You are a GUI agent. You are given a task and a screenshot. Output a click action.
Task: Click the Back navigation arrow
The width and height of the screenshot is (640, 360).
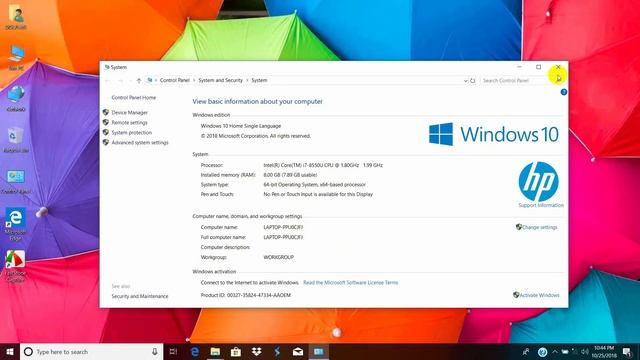tap(108, 80)
